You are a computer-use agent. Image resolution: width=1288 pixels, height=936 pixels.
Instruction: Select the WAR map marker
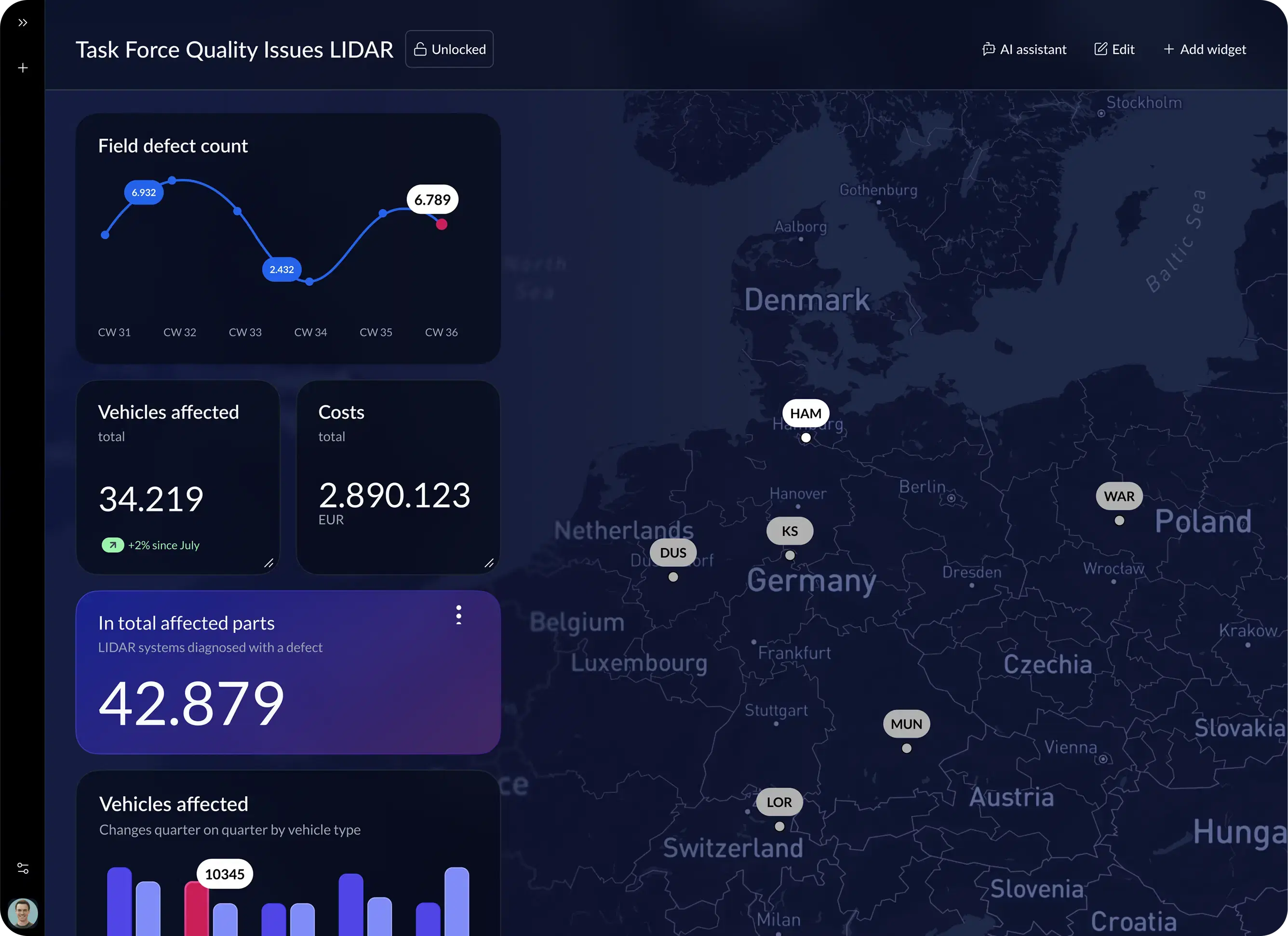[1119, 496]
